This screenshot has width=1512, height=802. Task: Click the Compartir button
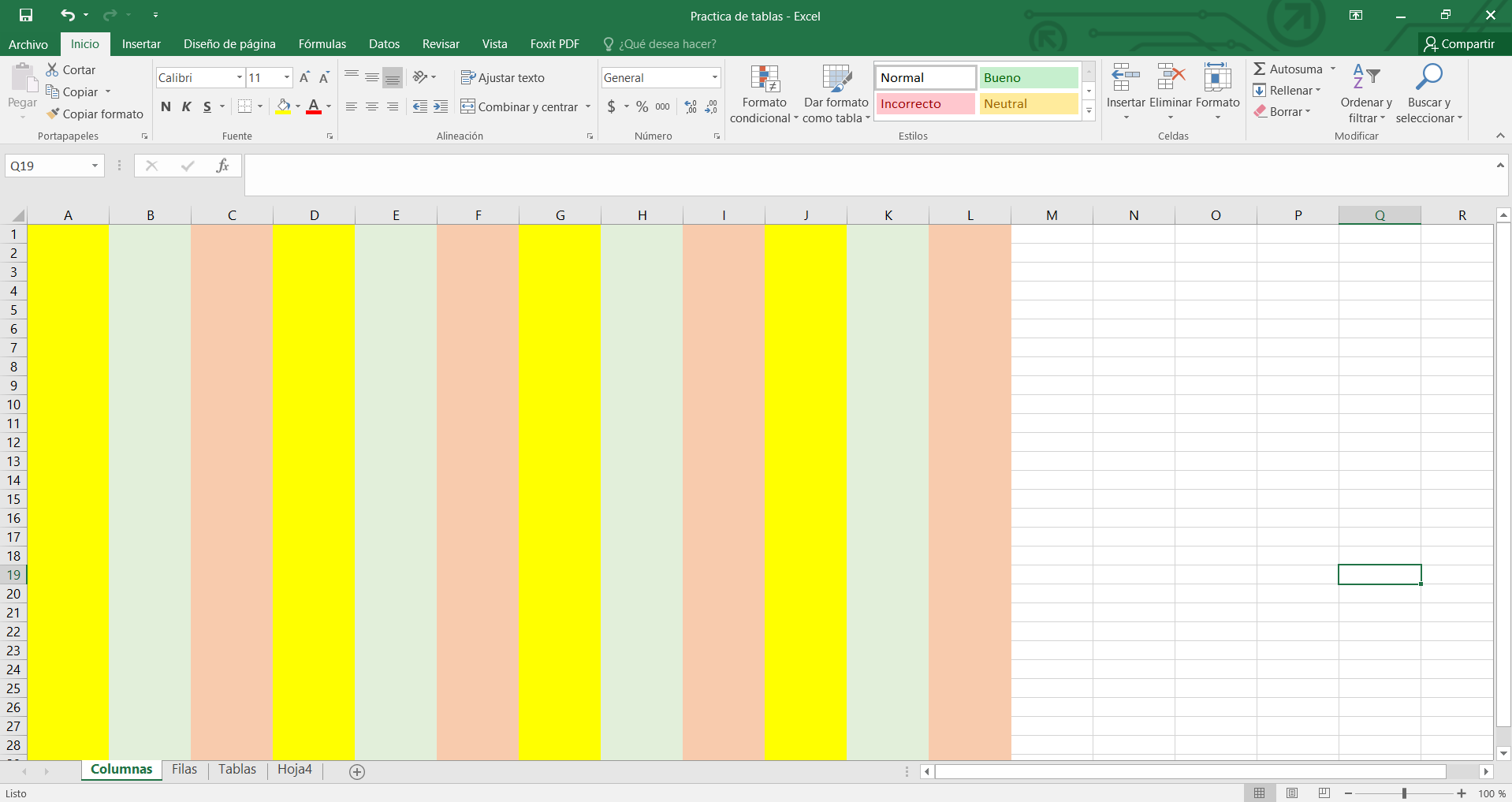point(1458,44)
